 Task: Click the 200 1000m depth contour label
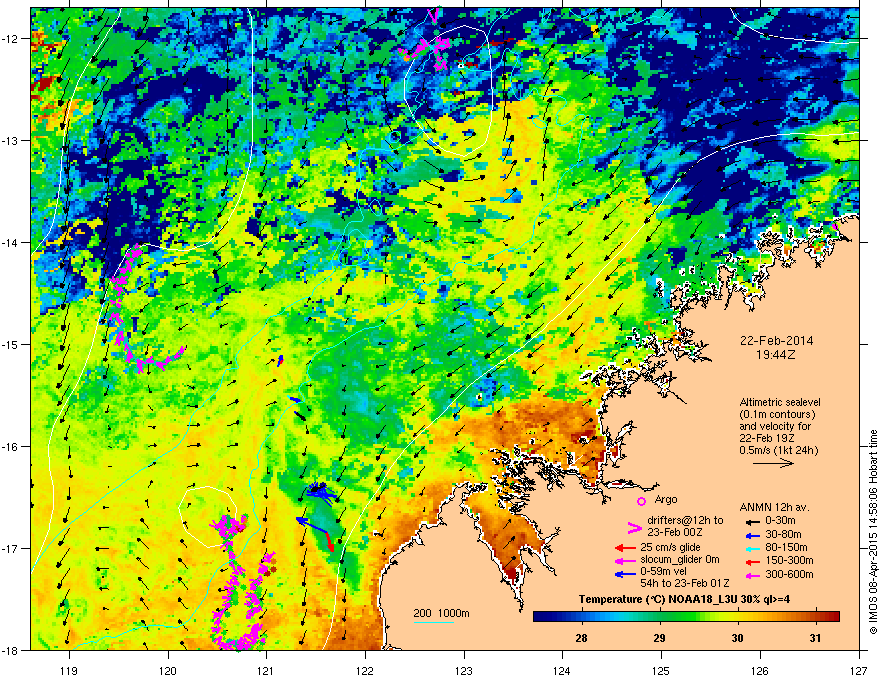coord(441,613)
